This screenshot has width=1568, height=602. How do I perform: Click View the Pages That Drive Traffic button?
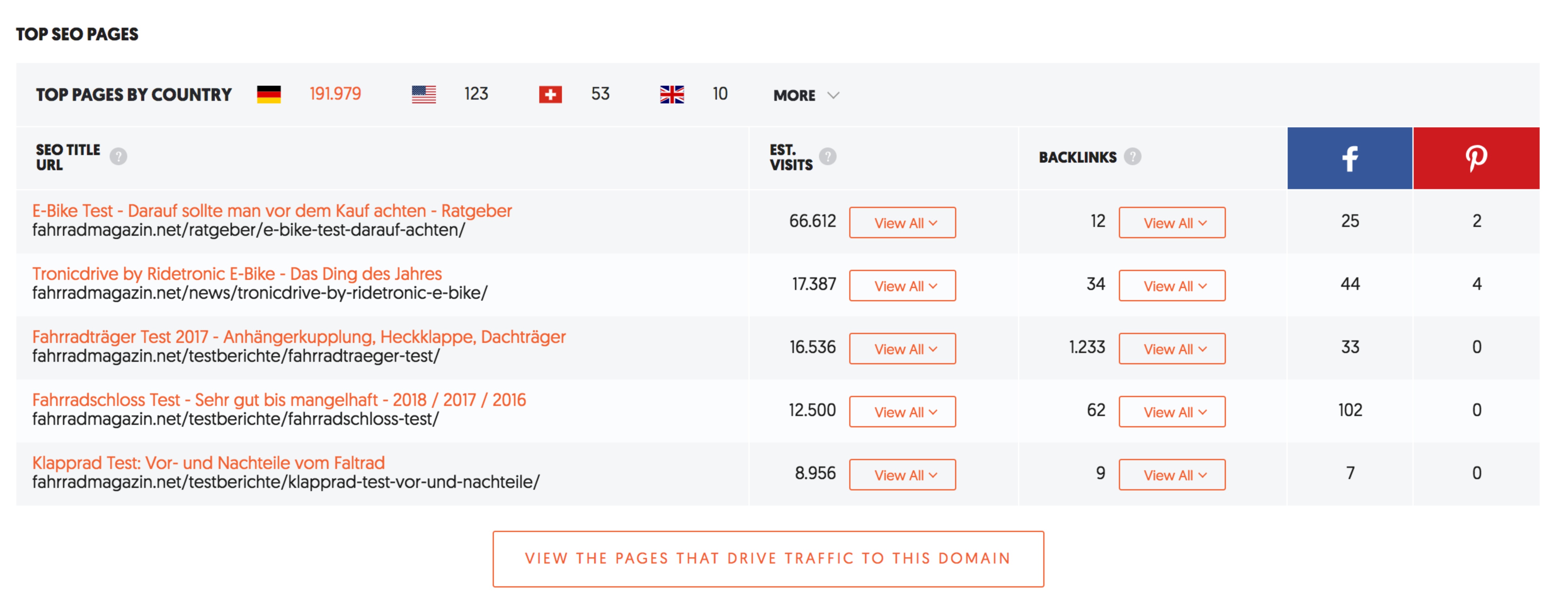point(768,559)
